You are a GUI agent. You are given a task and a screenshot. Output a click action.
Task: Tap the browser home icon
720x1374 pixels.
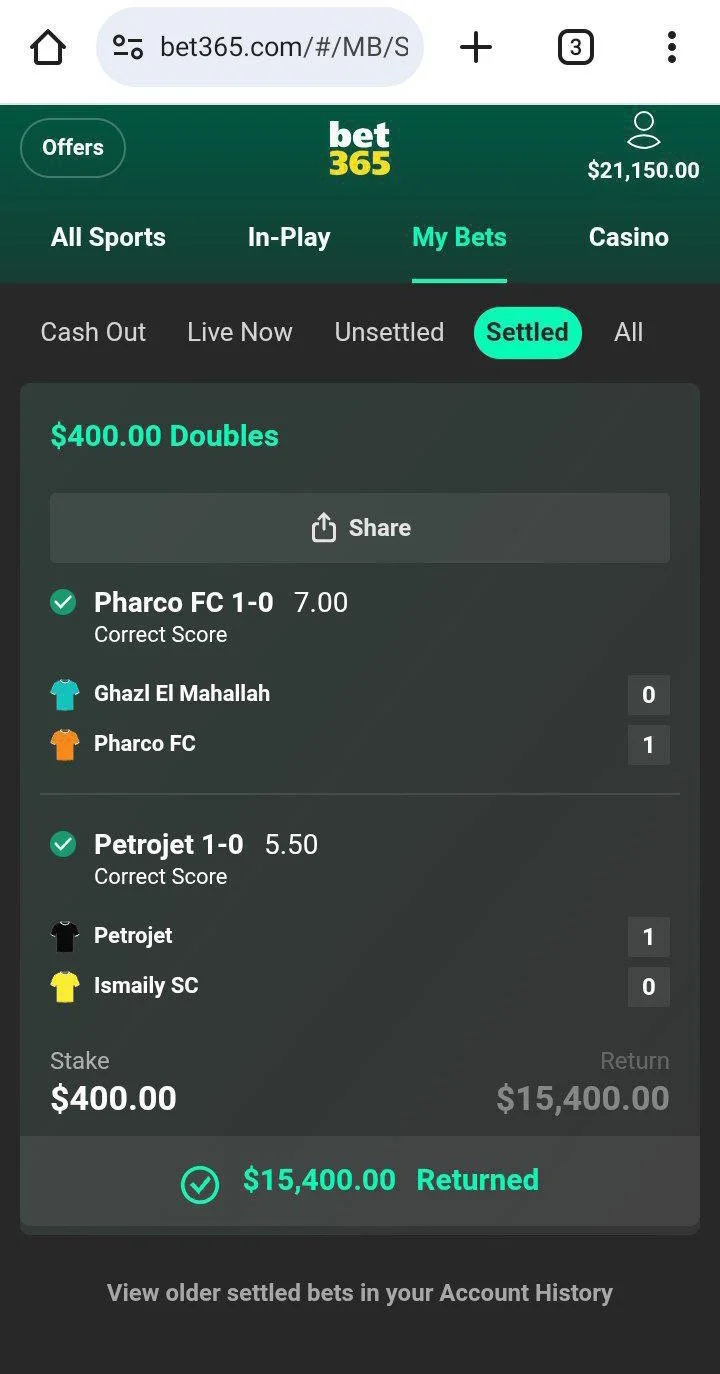click(48, 47)
